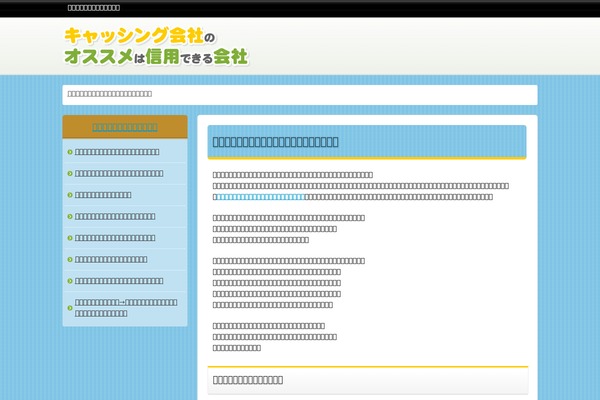Select the green bullet icon of the fourth sidebar item
The width and height of the screenshot is (600, 400).
(69, 216)
